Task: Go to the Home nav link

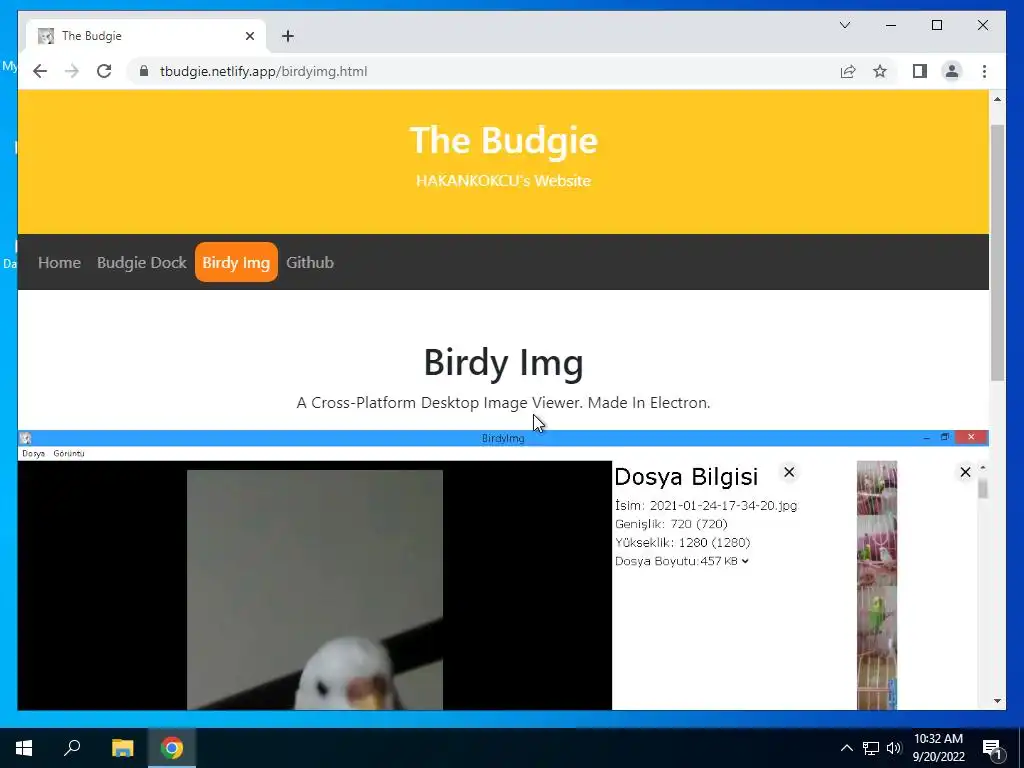Action: pos(59,263)
